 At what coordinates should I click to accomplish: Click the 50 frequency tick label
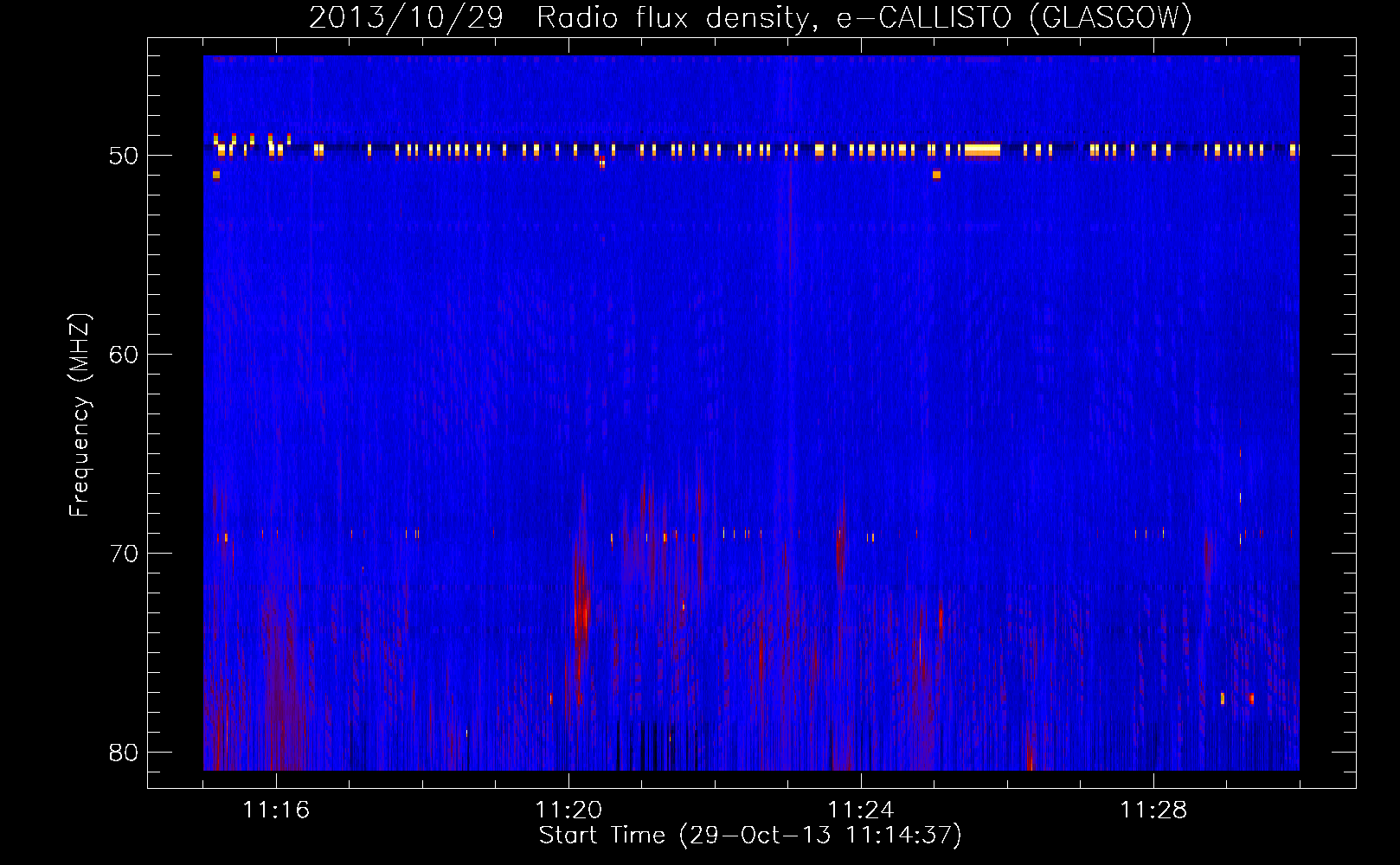pyautogui.click(x=124, y=157)
